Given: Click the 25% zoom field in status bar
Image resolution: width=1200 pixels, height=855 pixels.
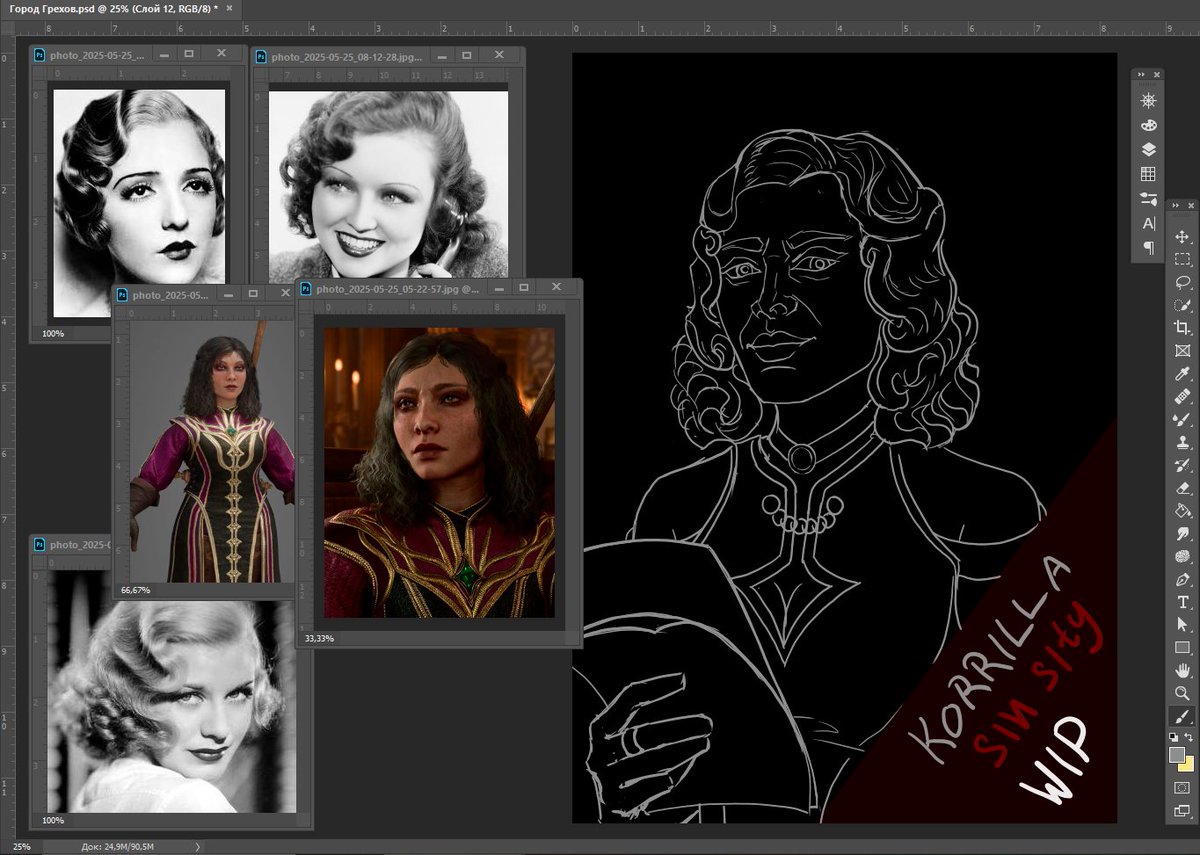Looking at the screenshot, I should [x=22, y=847].
